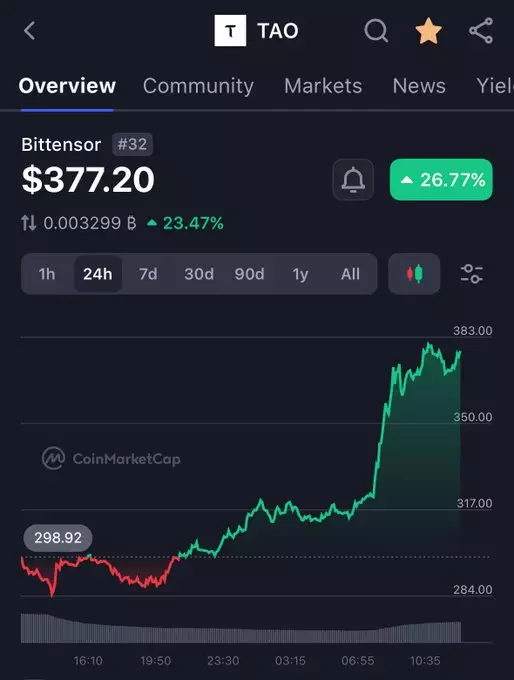Tap the TAO token logo
This screenshot has height=680, width=514.
coord(230,30)
